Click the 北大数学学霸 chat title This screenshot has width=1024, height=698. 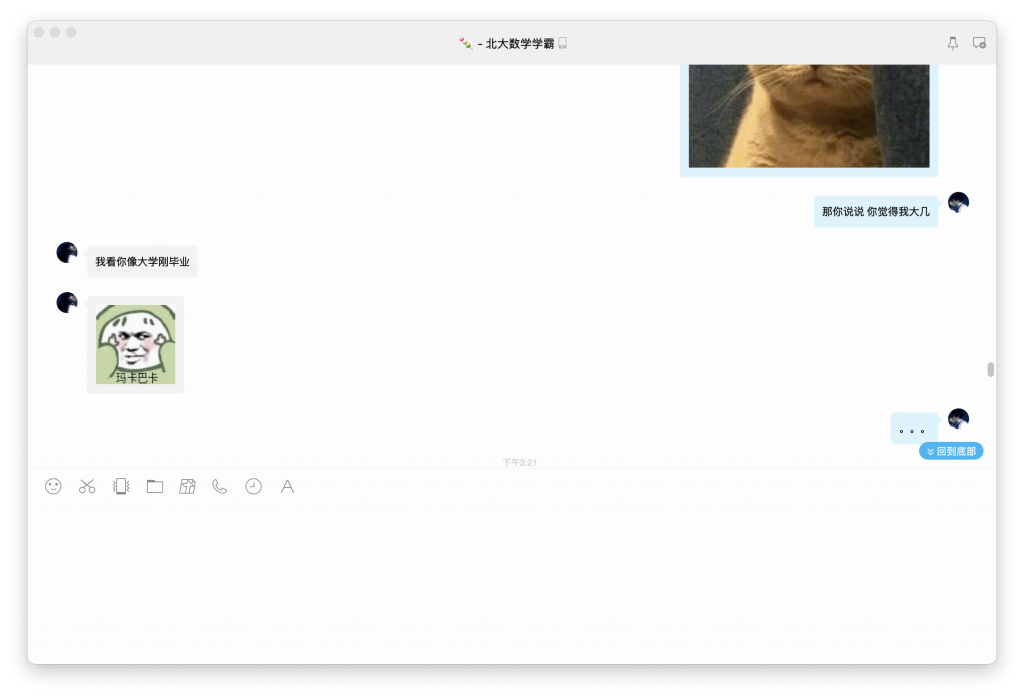tap(519, 43)
